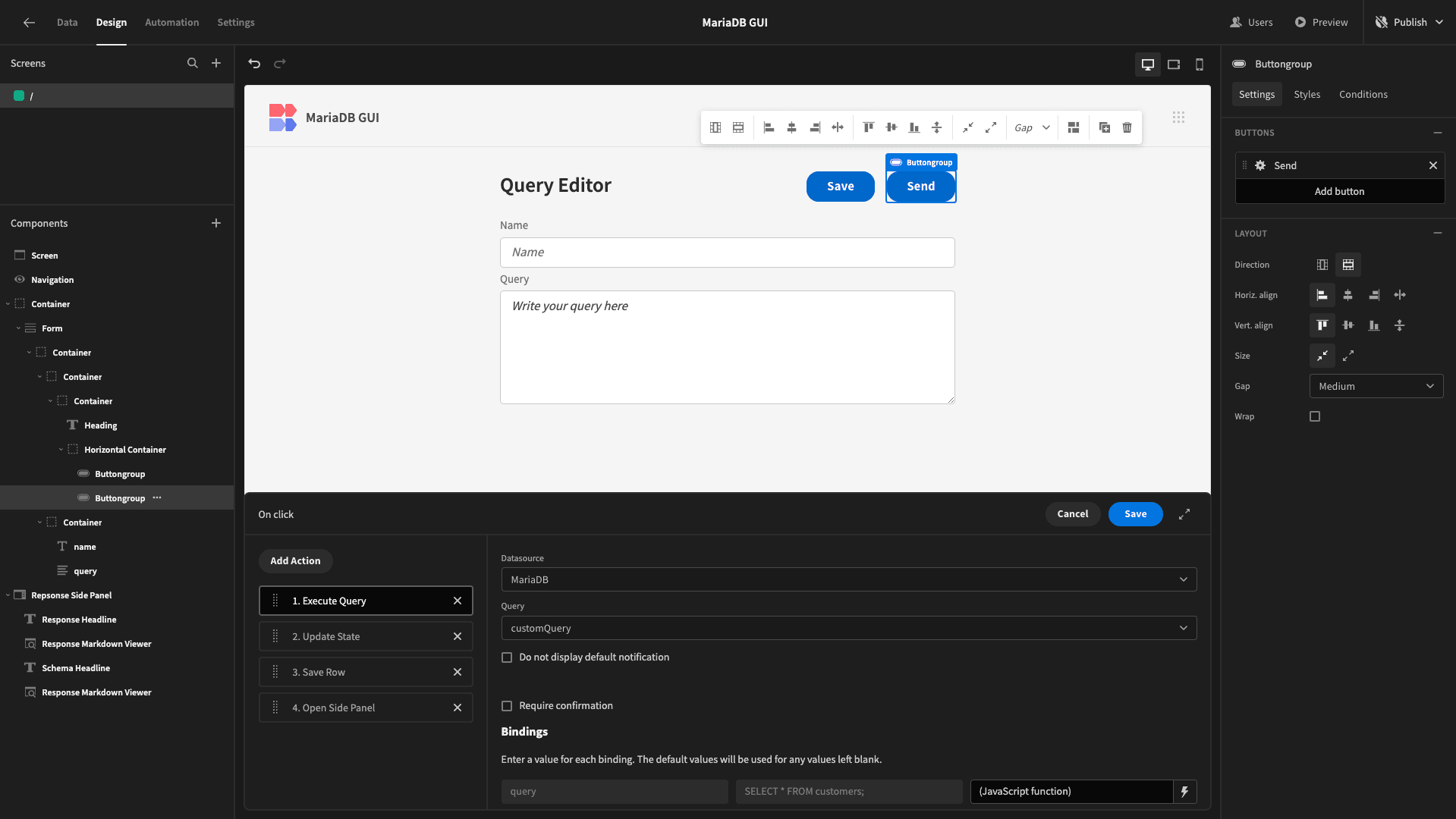
Task: Delete the Update State action
Action: pyautogui.click(x=458, y=636)
